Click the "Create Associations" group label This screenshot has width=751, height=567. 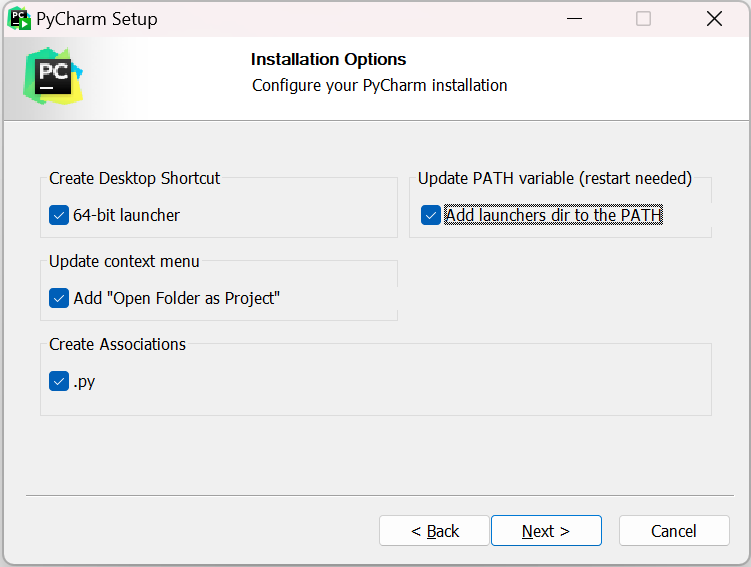click(x=118, y=344)
